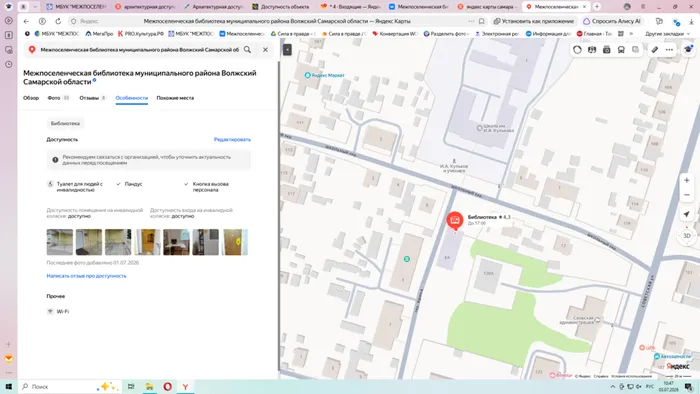
Task: Open the tab list chevron in the title bar
Action: pyautogui.click(x=35, y=7)
